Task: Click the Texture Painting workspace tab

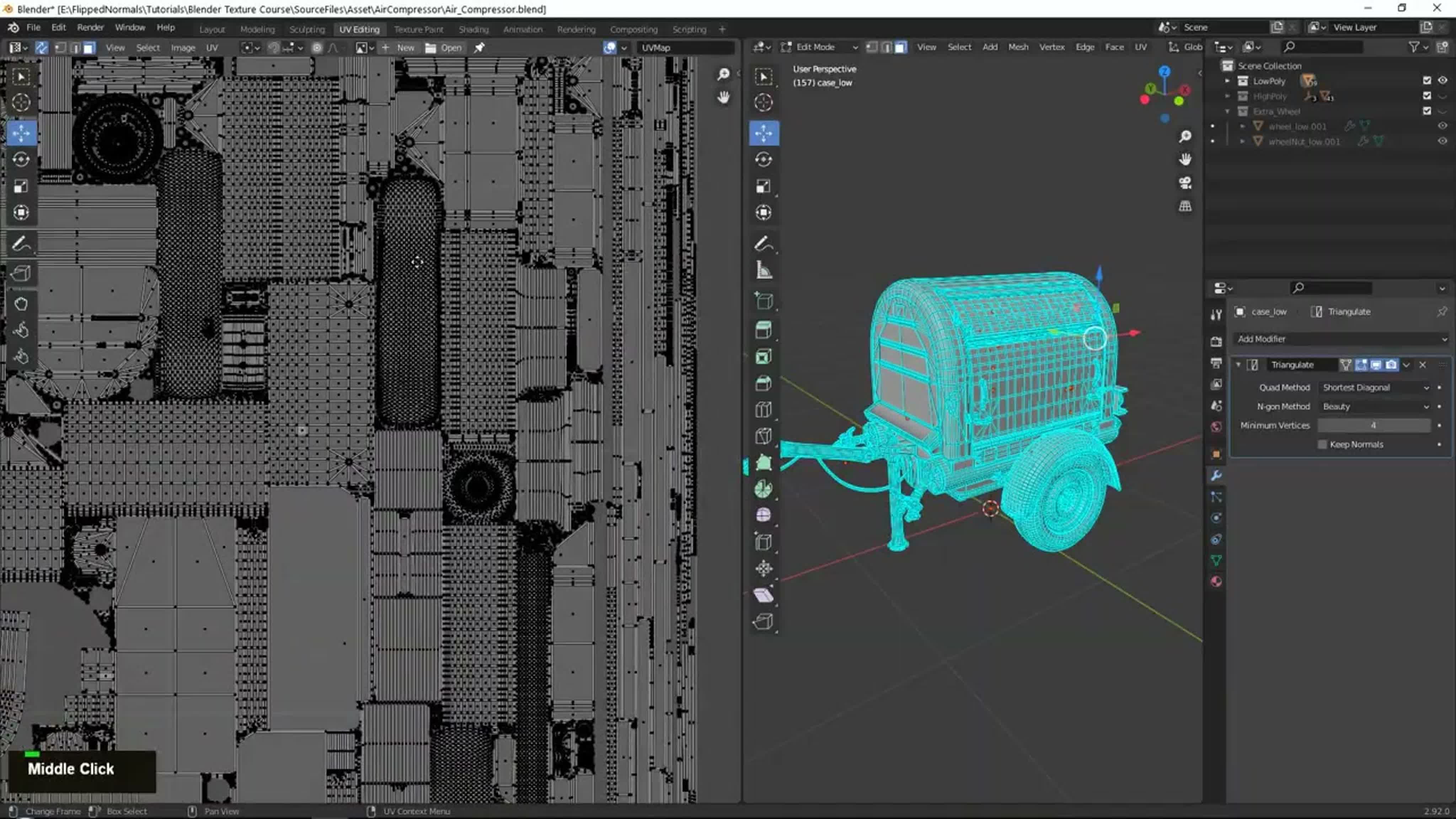Action: [x=418, y=28]
